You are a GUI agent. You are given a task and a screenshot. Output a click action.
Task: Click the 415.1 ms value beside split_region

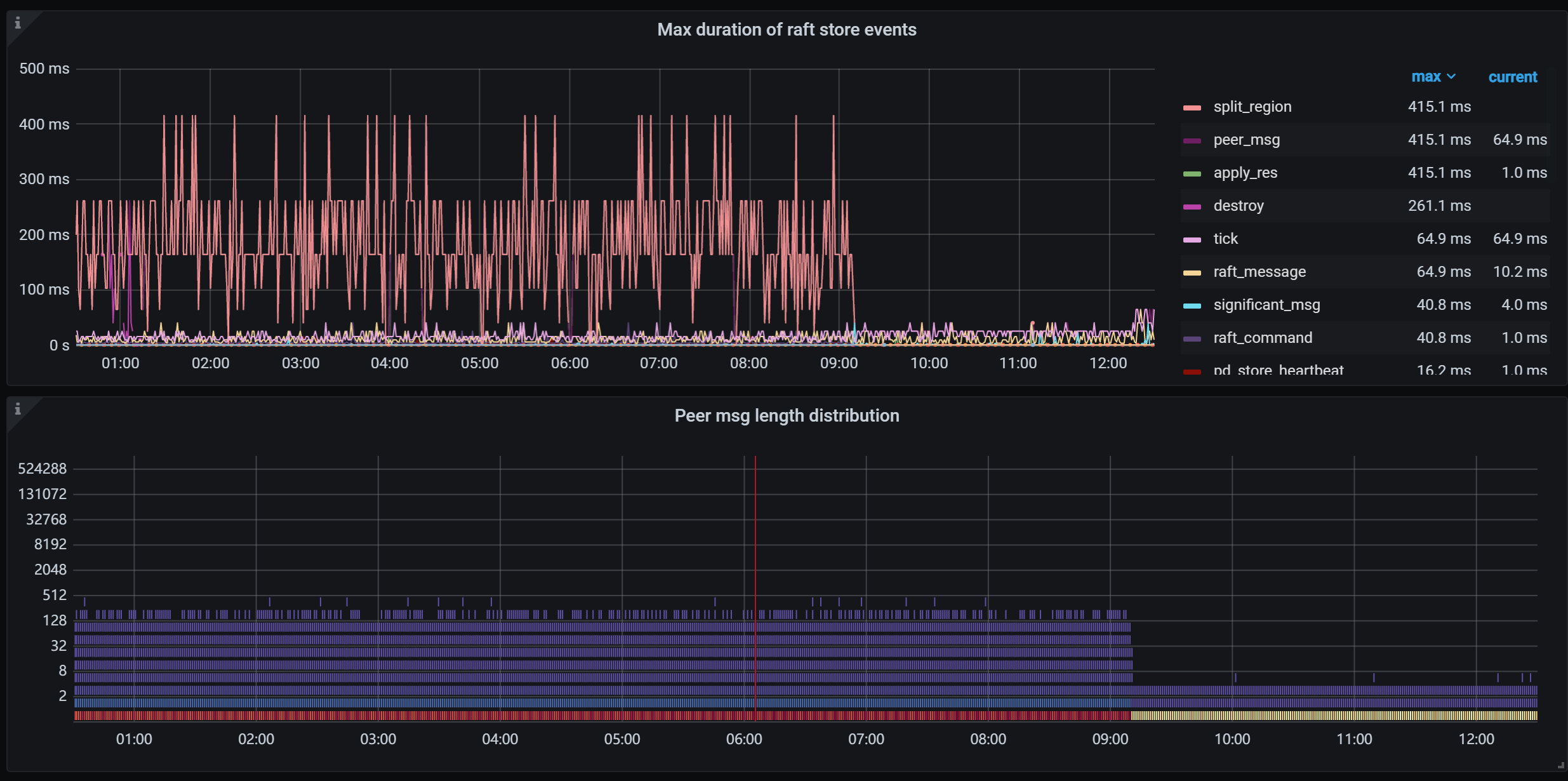point(1439,106)
